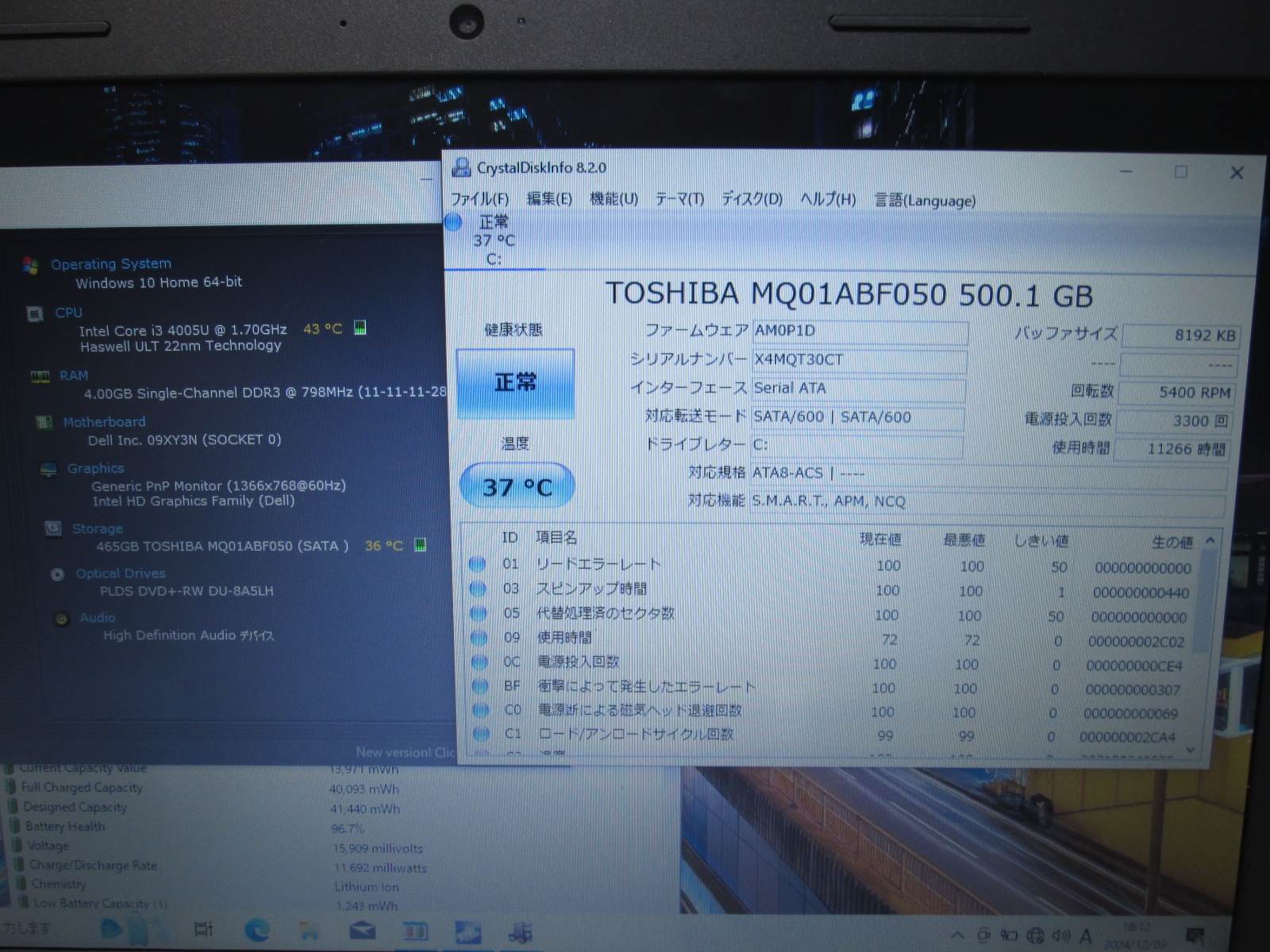Open the CPU section in Speccy
The width and height of the screenshot is (1270, 952).
click(68, 313)
